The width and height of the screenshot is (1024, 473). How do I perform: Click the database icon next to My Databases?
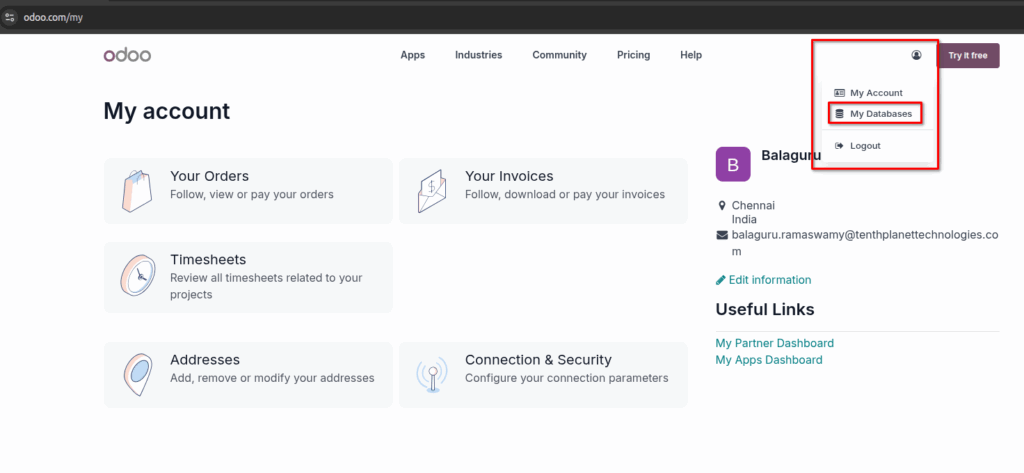[x=840, y=114]
